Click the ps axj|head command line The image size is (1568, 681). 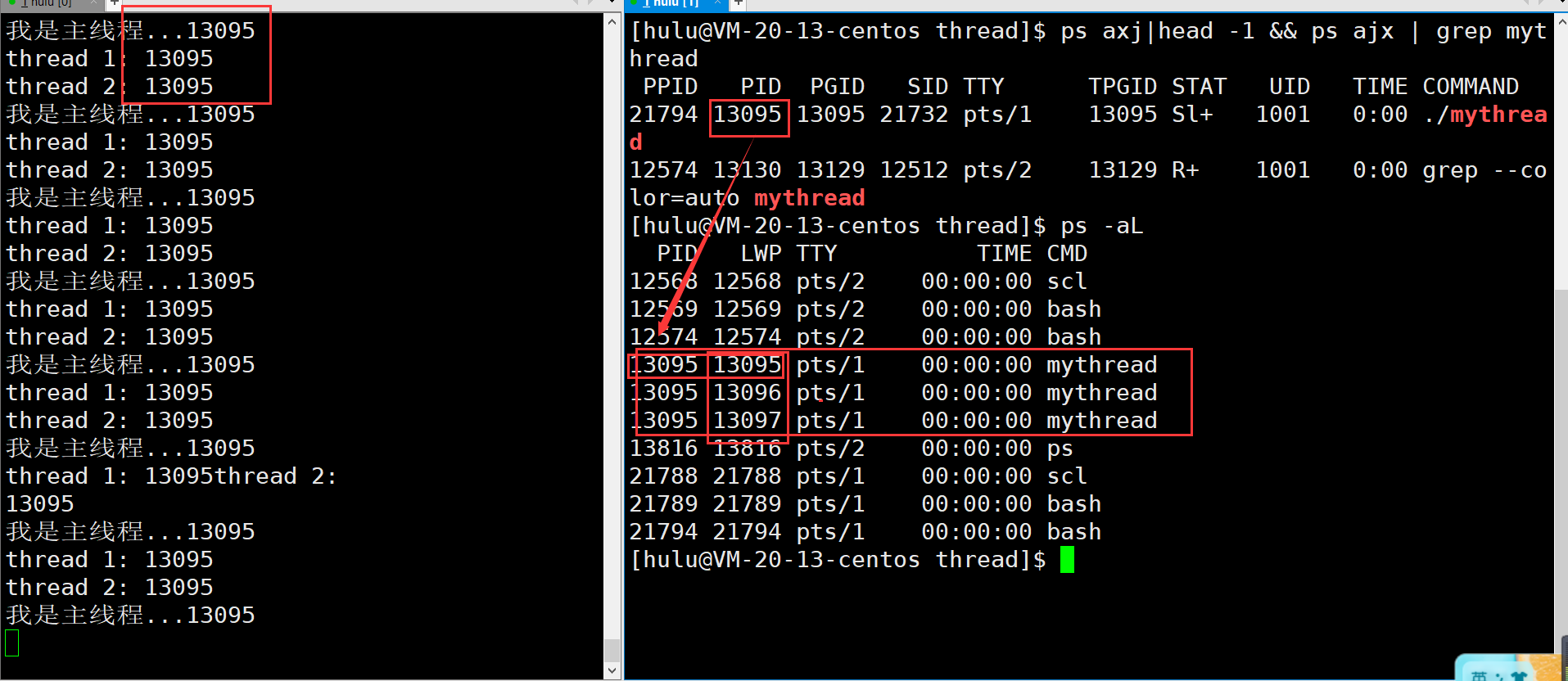tap(1304, 31)
